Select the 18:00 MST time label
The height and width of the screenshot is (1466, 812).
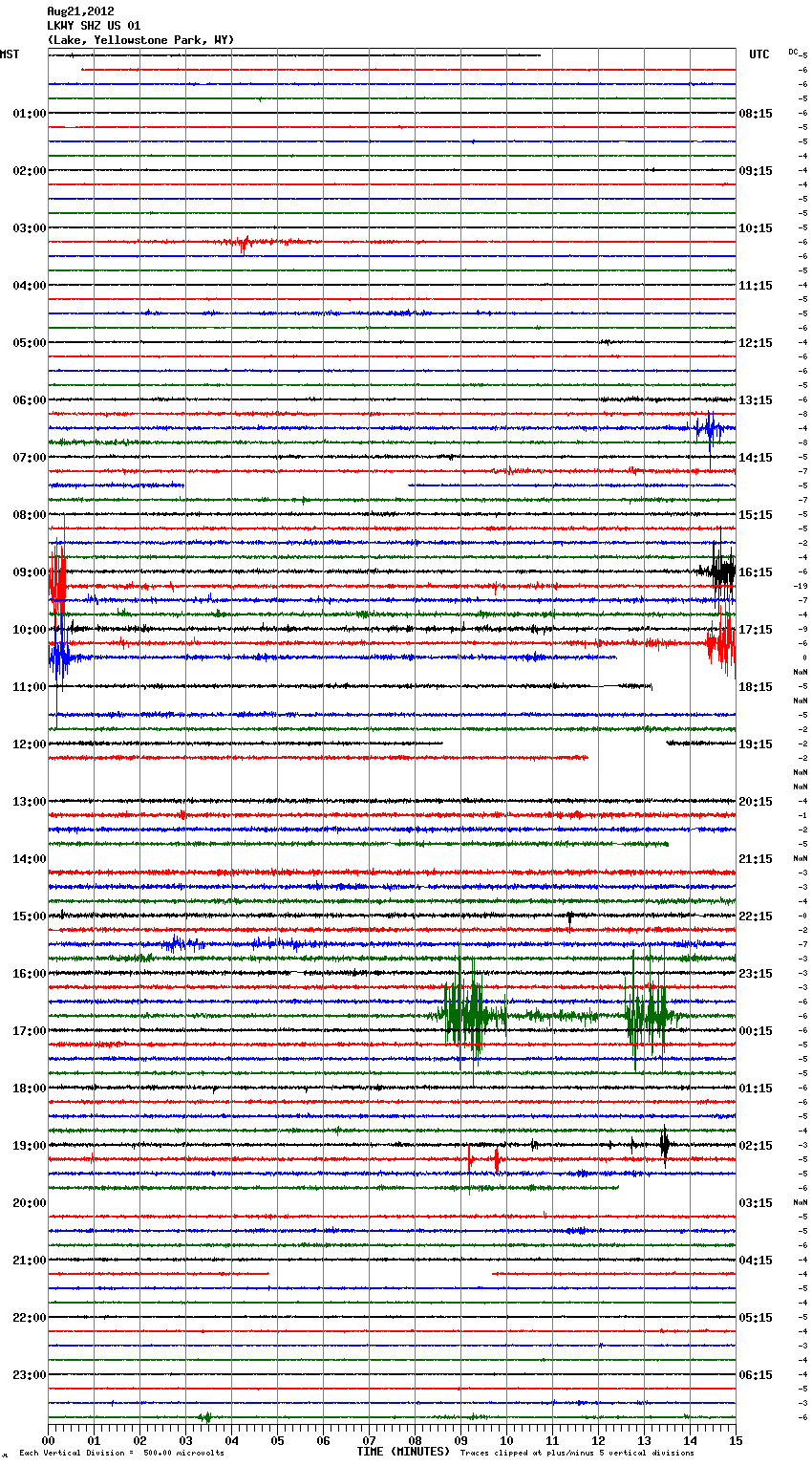coord(29,1089)
